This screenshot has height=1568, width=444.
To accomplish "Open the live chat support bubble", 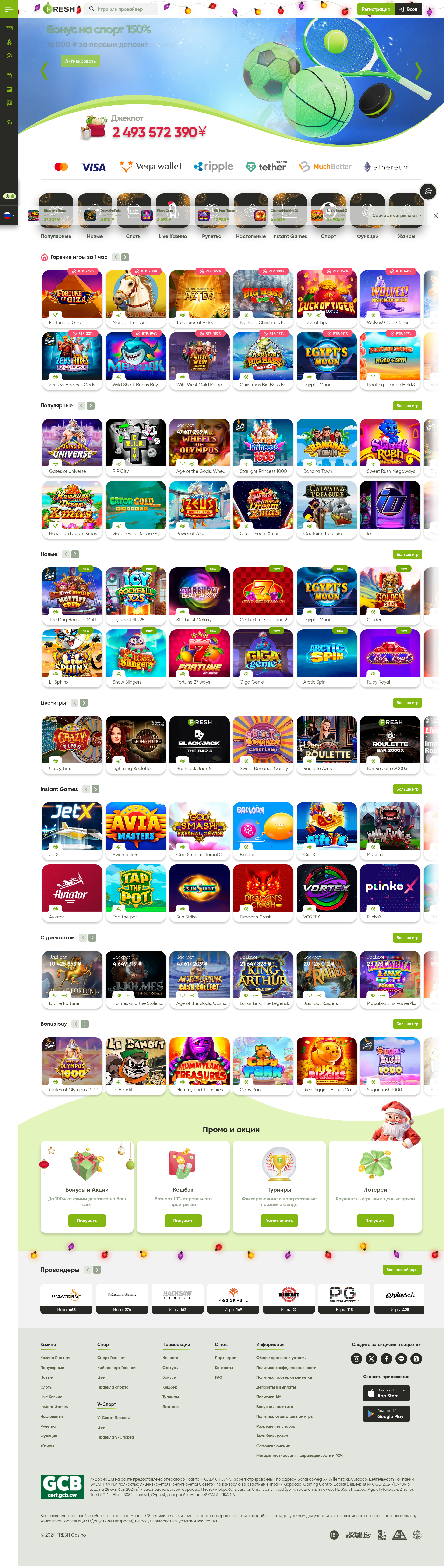I will [x=428, y=191].
